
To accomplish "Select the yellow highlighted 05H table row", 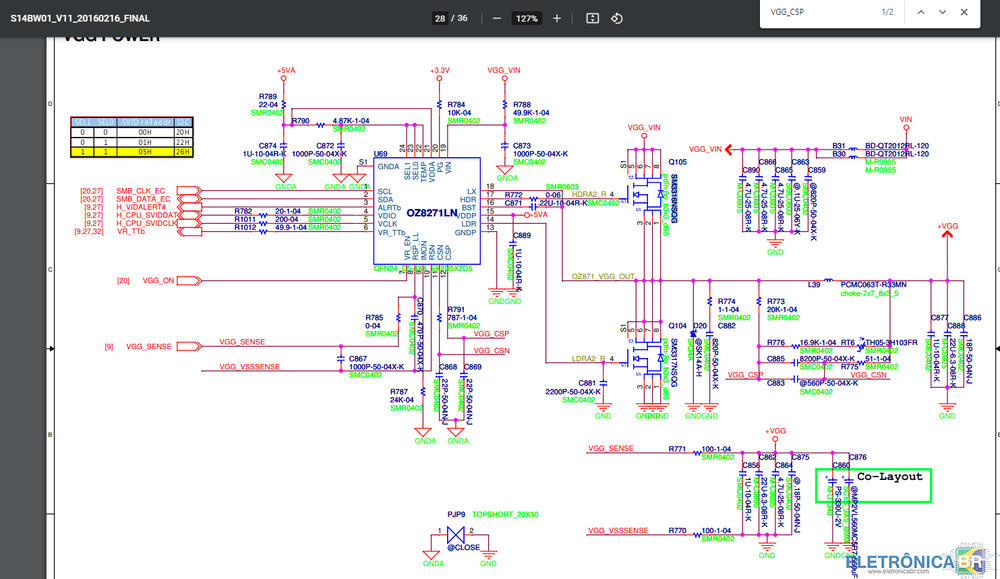I will pyautogui.click(x=130, y=153).
